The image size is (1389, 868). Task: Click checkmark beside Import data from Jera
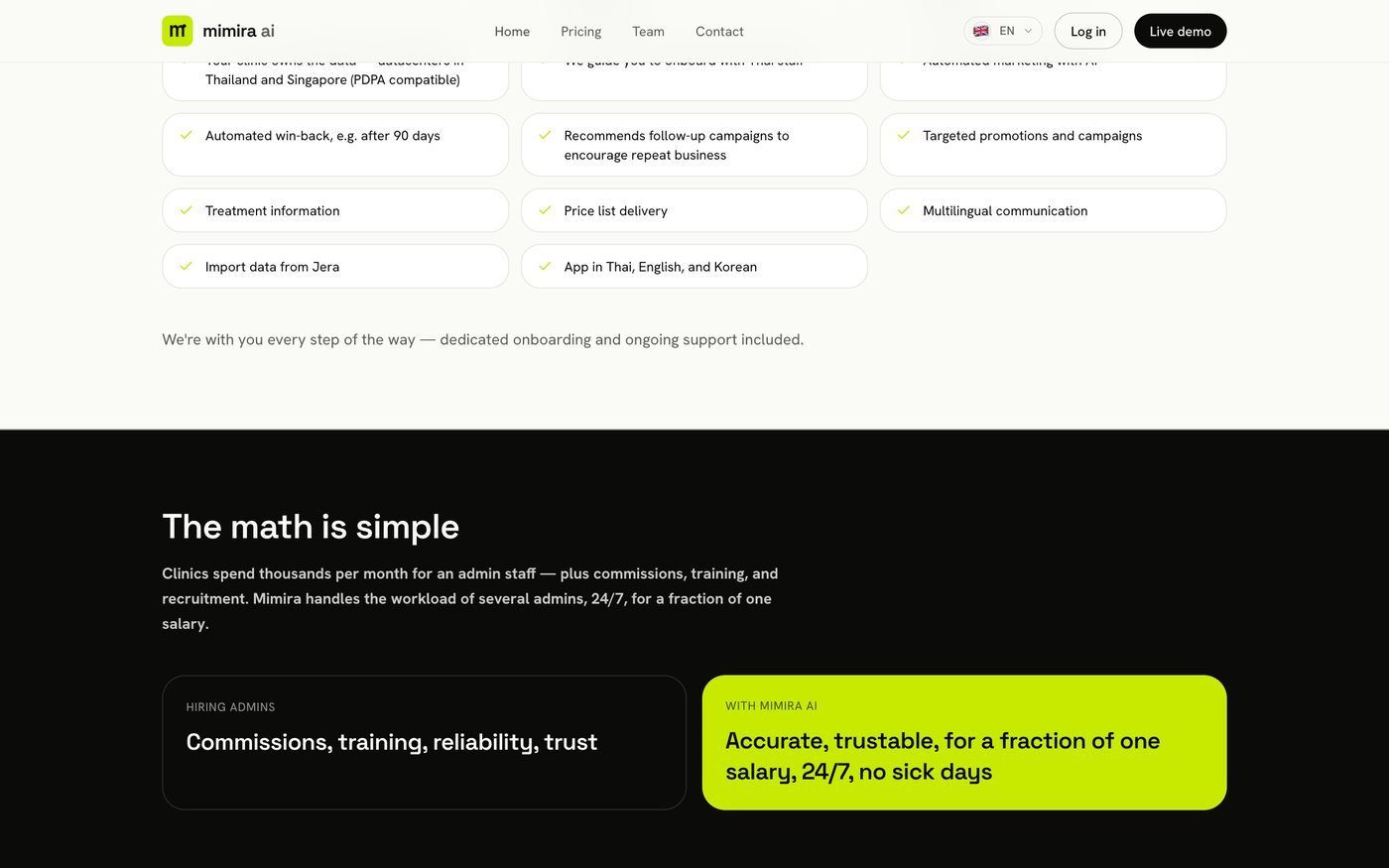[x=186, y=266]
